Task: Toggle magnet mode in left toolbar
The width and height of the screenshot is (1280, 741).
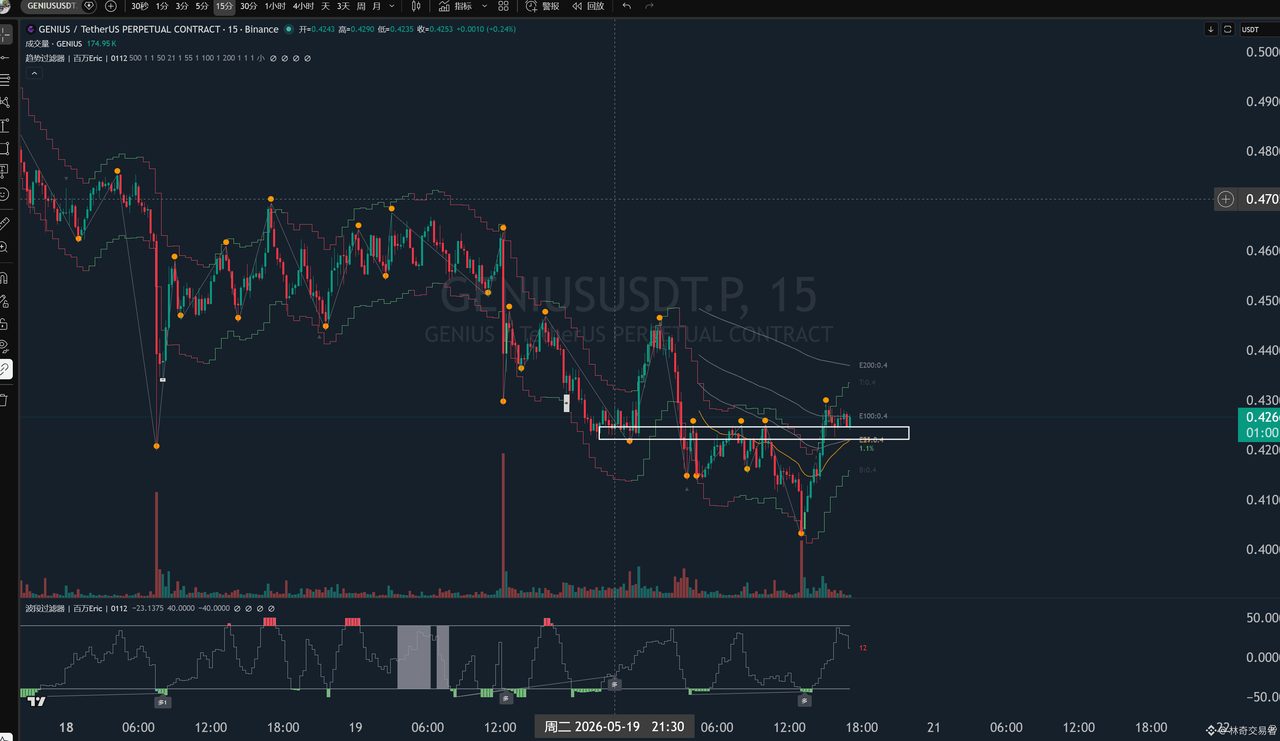Action: (5, 277)
